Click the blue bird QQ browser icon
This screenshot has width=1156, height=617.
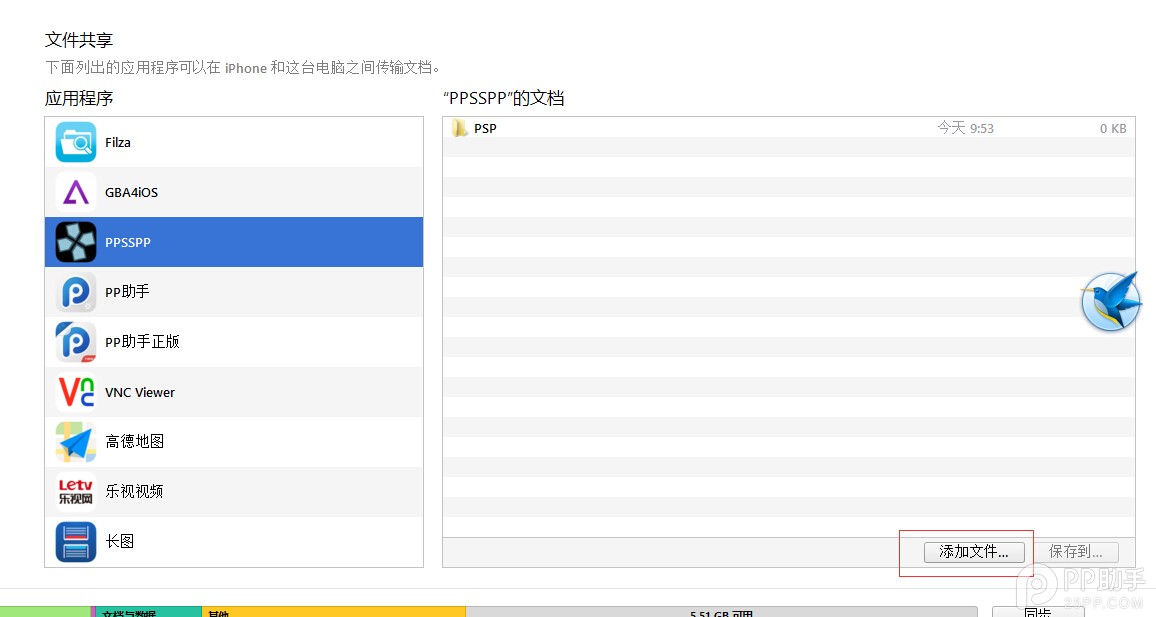(x=1110, y=301)
